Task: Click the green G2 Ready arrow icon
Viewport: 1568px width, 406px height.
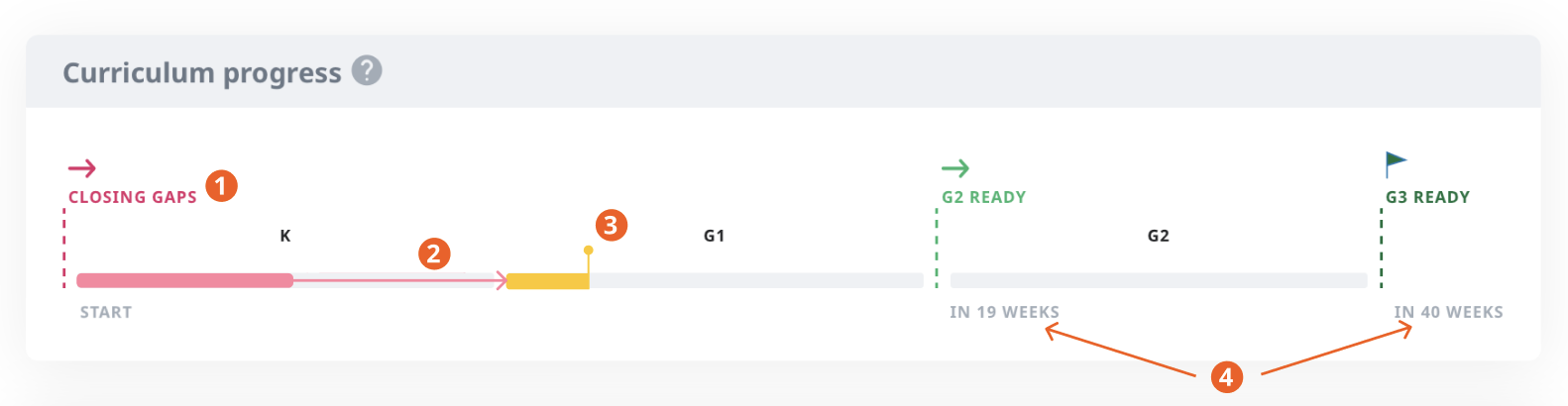Action: pyautogui.click(x=955, y=168)
